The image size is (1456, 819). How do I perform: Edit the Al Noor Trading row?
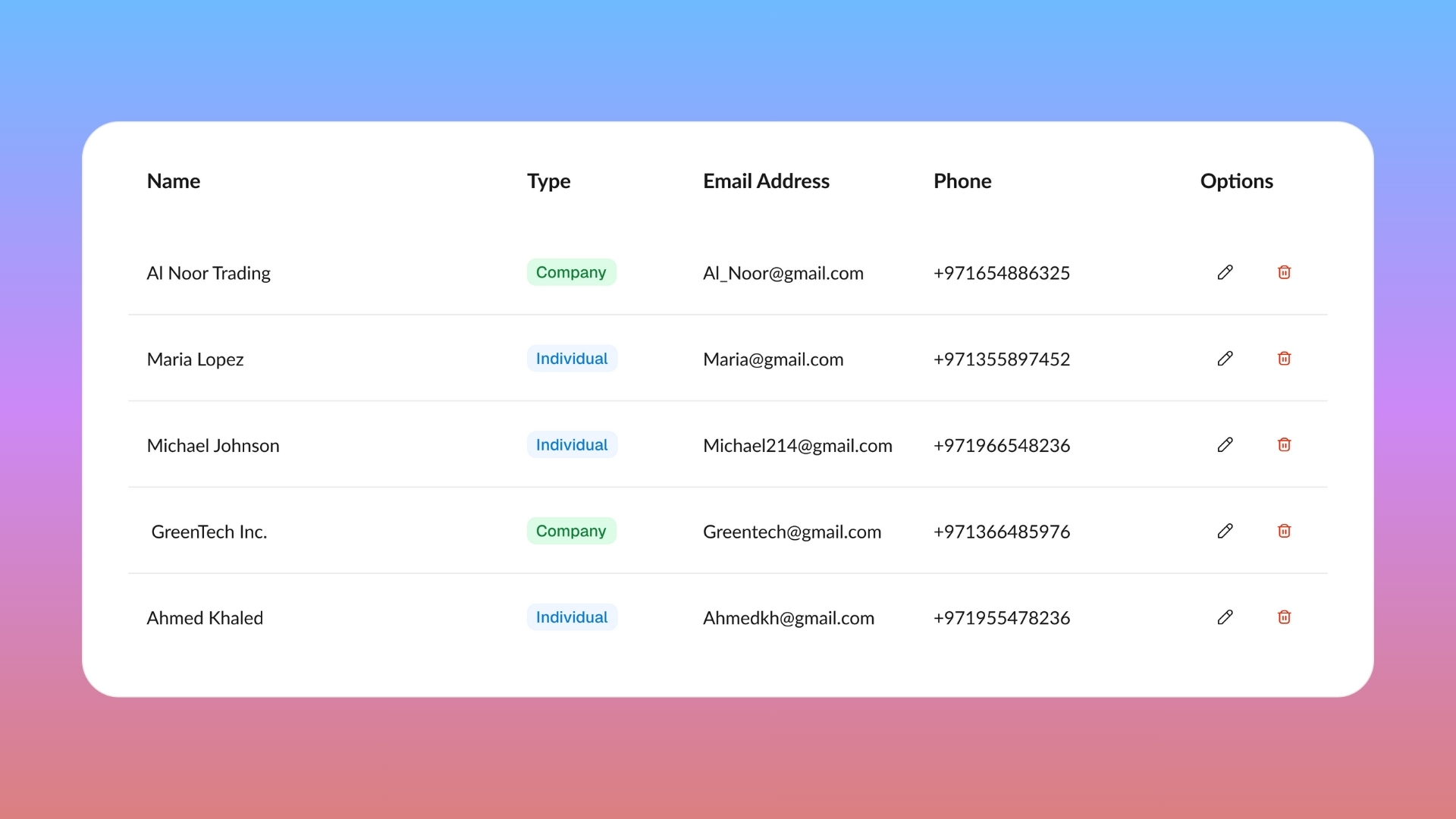pyautogui.click(x=1225, y=272)
